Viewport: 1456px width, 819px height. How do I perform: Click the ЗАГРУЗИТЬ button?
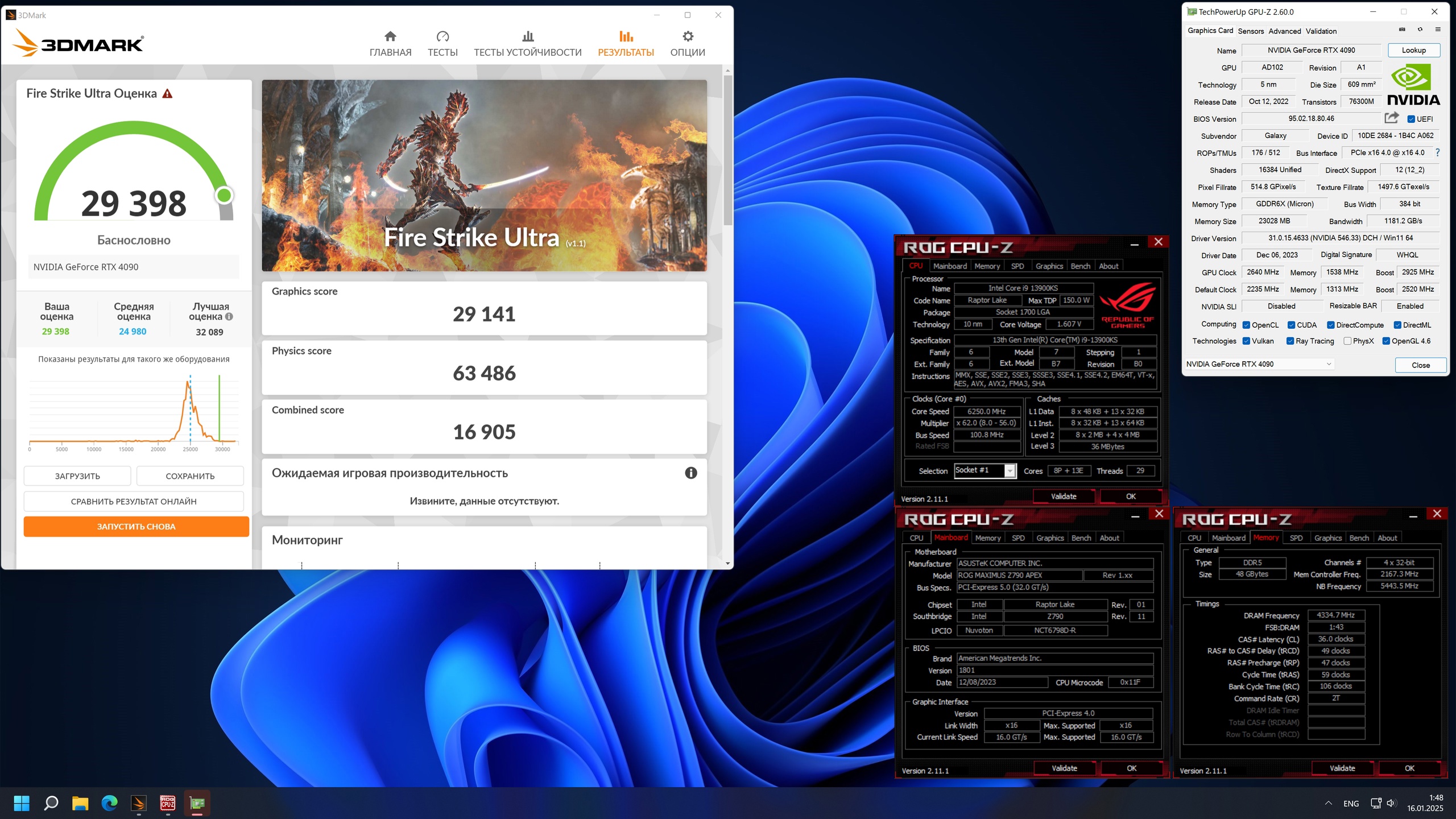coord(77,476)
